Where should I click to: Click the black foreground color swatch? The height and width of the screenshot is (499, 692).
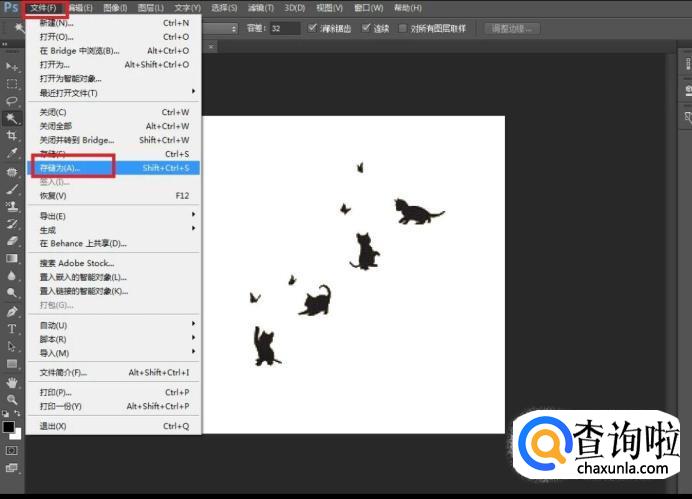coord(9,427)
